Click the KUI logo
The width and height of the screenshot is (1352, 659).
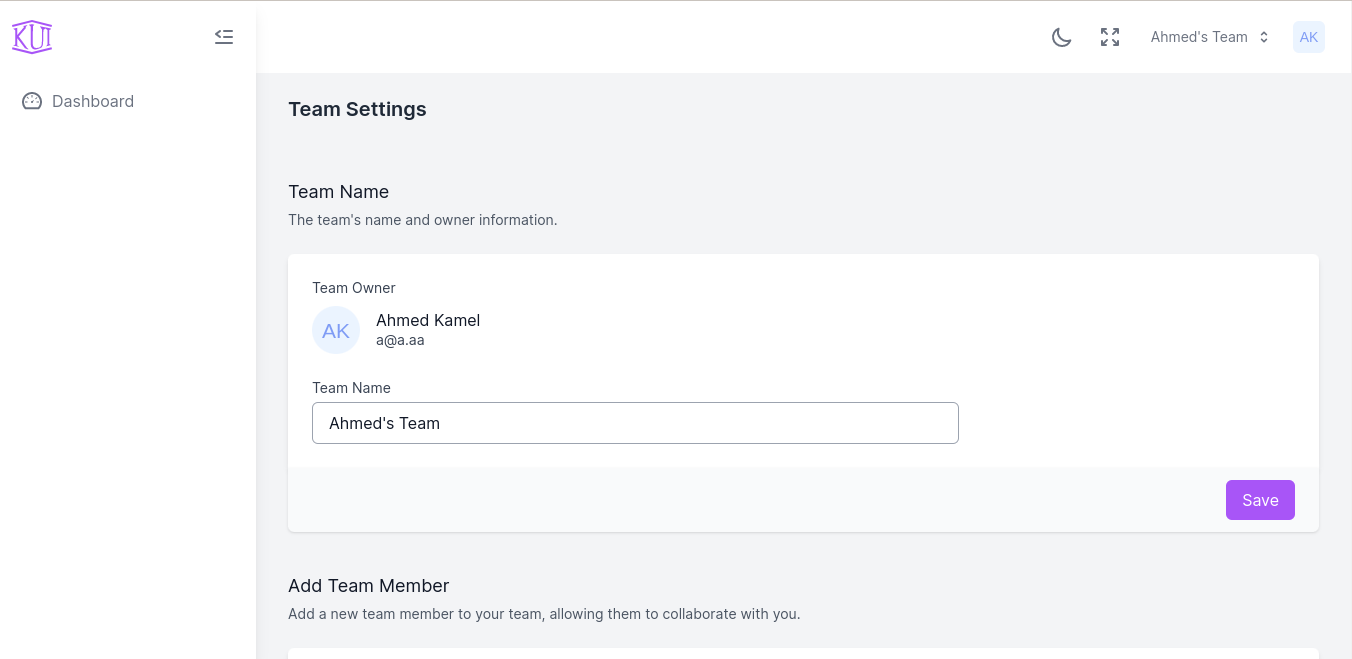tap(32, 37)
